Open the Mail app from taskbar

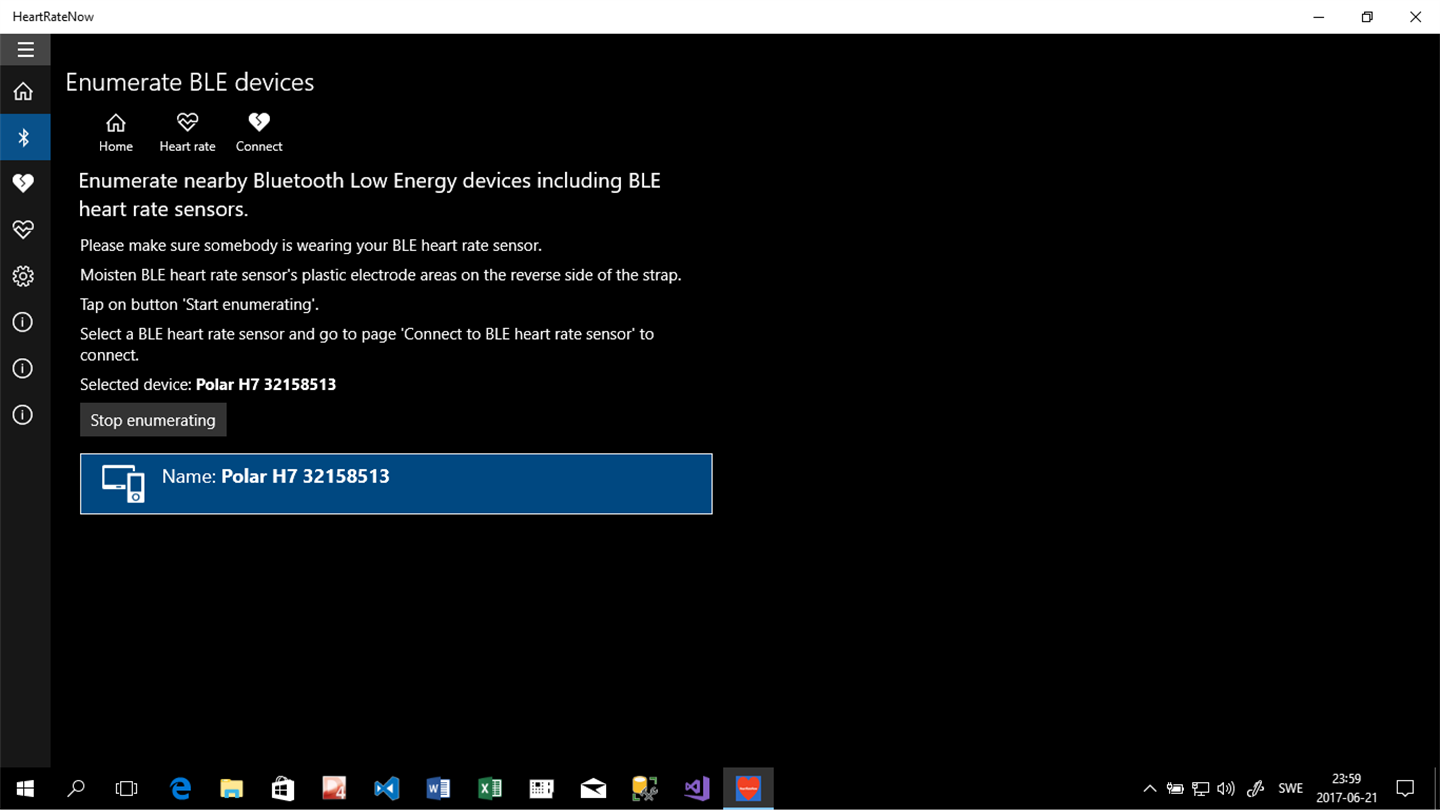coord(593,789)
